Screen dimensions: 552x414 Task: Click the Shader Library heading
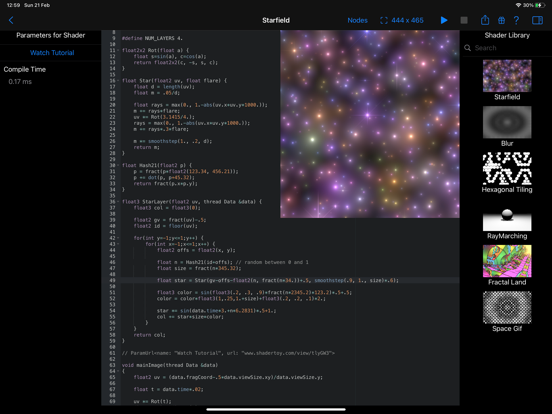click(507, 35)
